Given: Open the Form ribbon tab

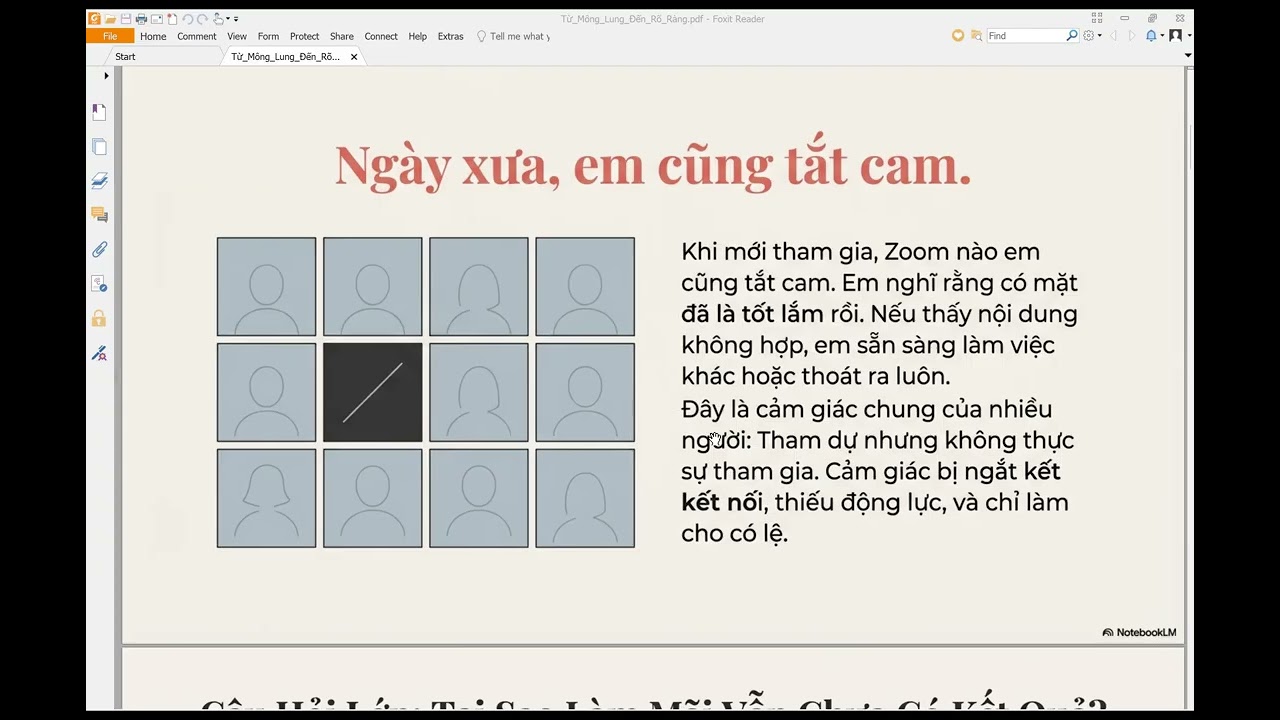Looking at the screenshot, I should click(268, 36).
